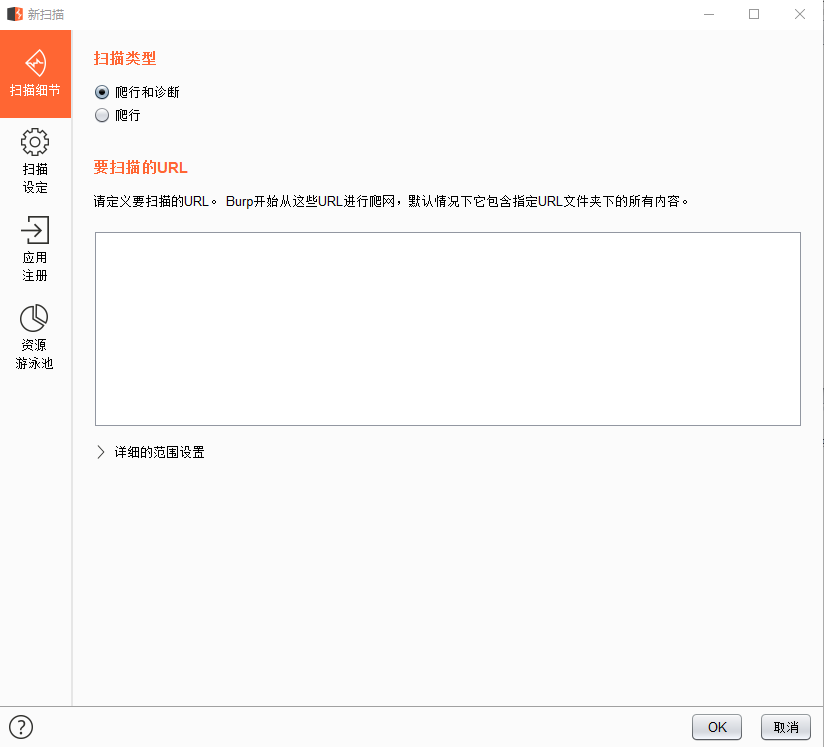
Task: Click the pie chart resource pool icon
Action: tap(35, 318)
